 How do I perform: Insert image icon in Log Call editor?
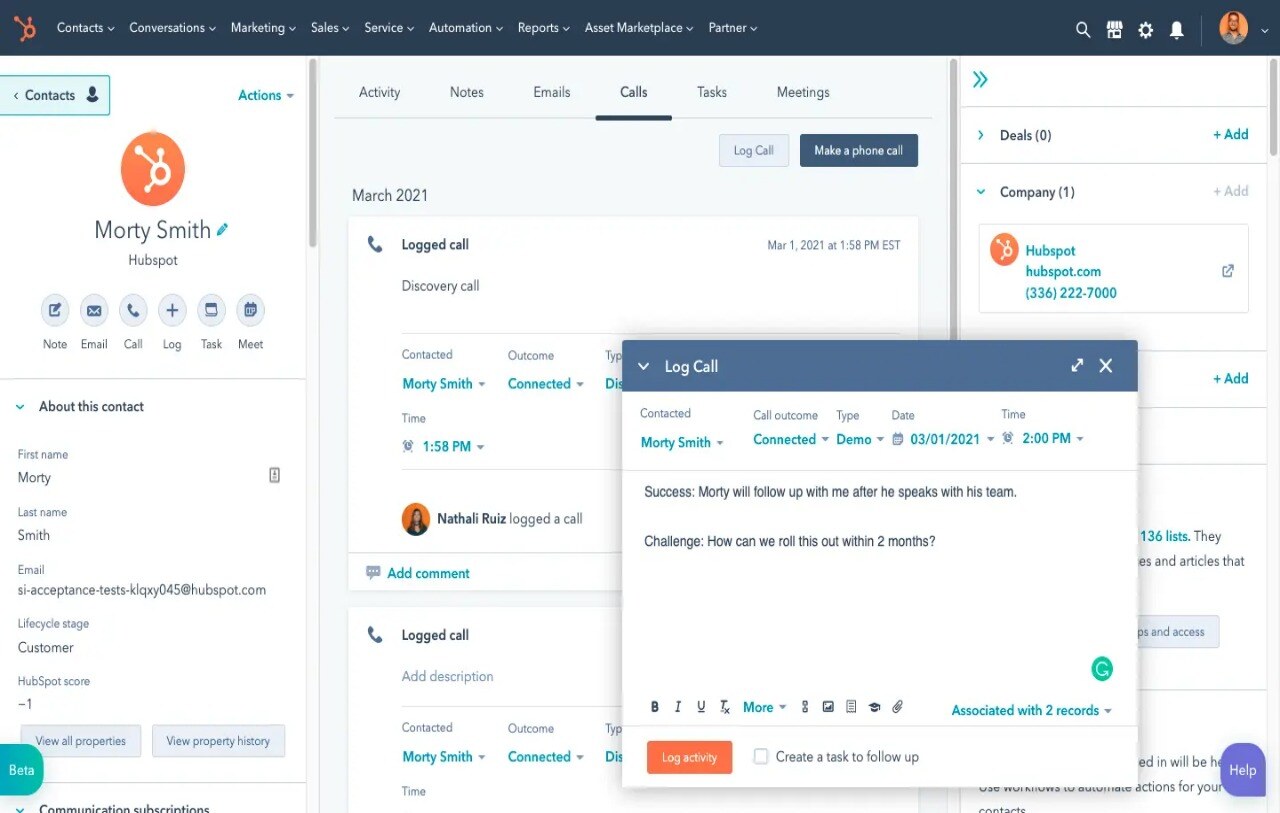pyautogui.click(x=828, y=707)
